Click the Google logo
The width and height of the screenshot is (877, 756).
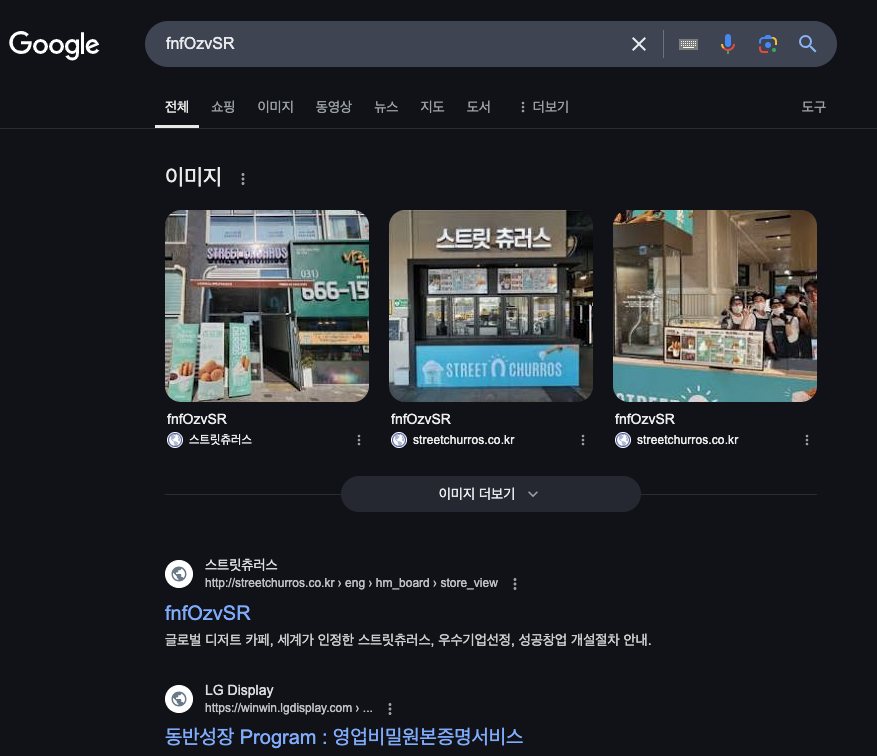pos(54,44)
